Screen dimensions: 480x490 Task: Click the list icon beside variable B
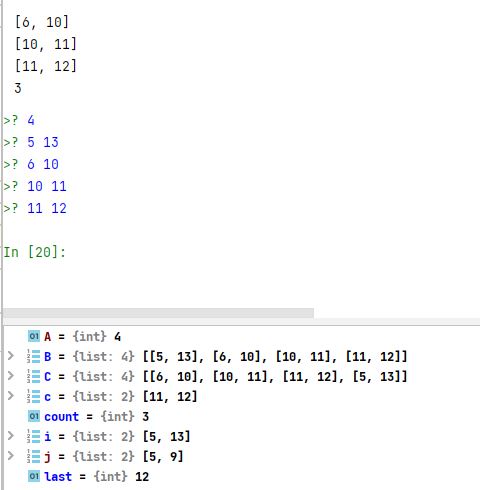tap(34, 356)
